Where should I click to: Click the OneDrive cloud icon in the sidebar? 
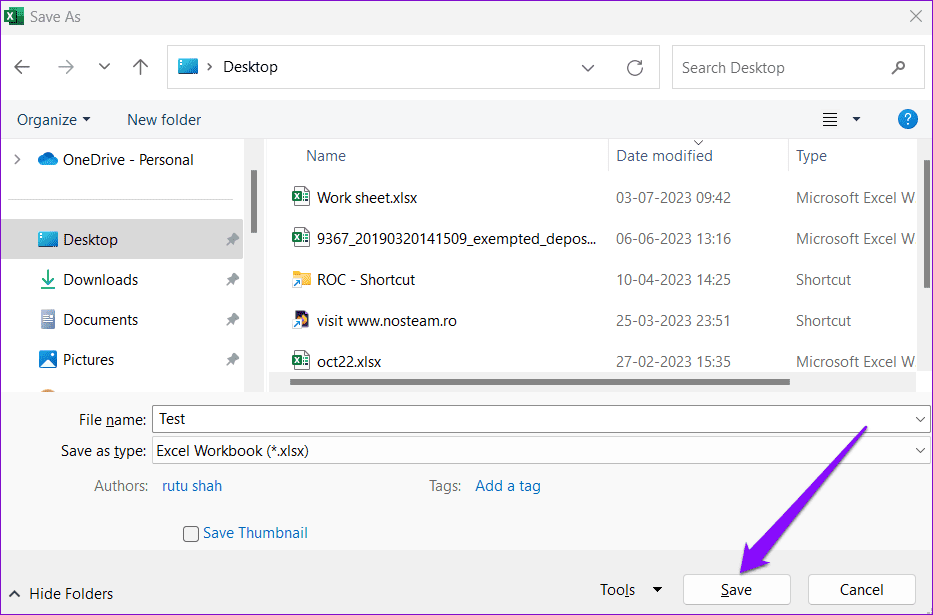(x=49, y=158)
